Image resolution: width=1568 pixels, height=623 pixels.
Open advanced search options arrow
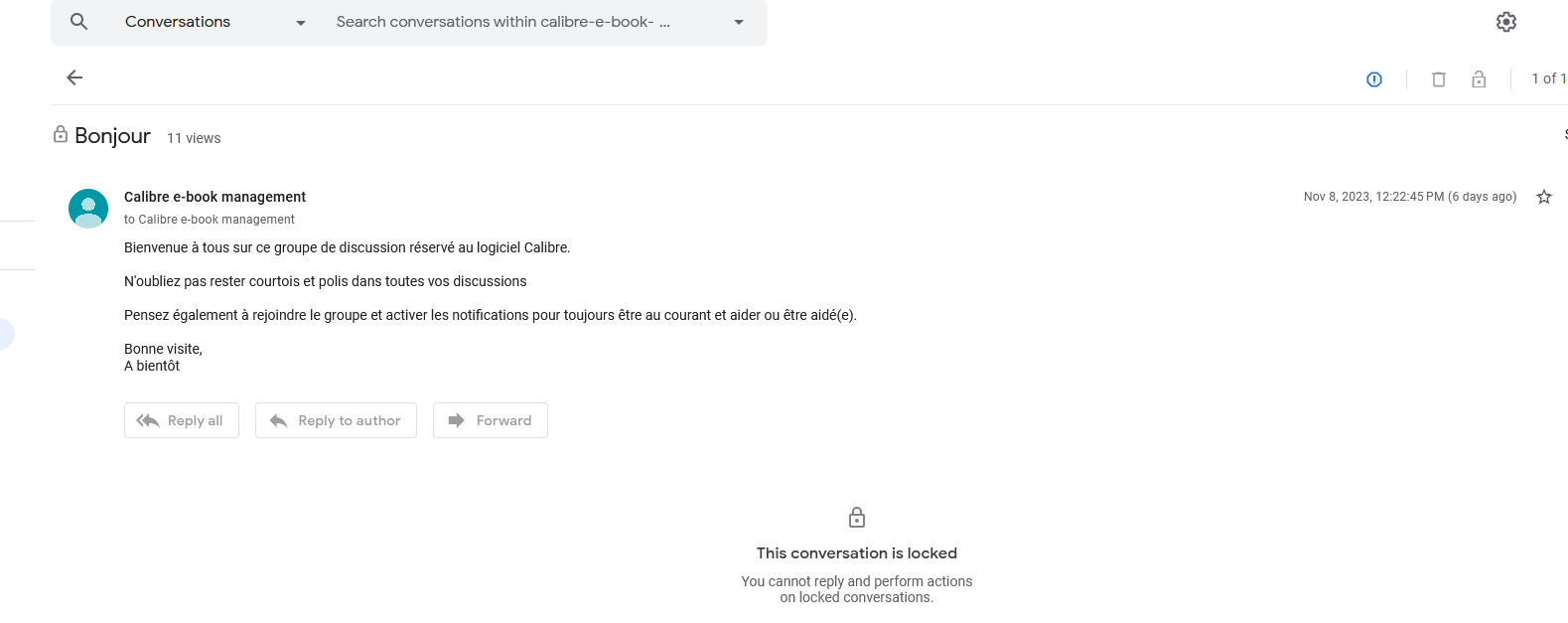(739, 22)
